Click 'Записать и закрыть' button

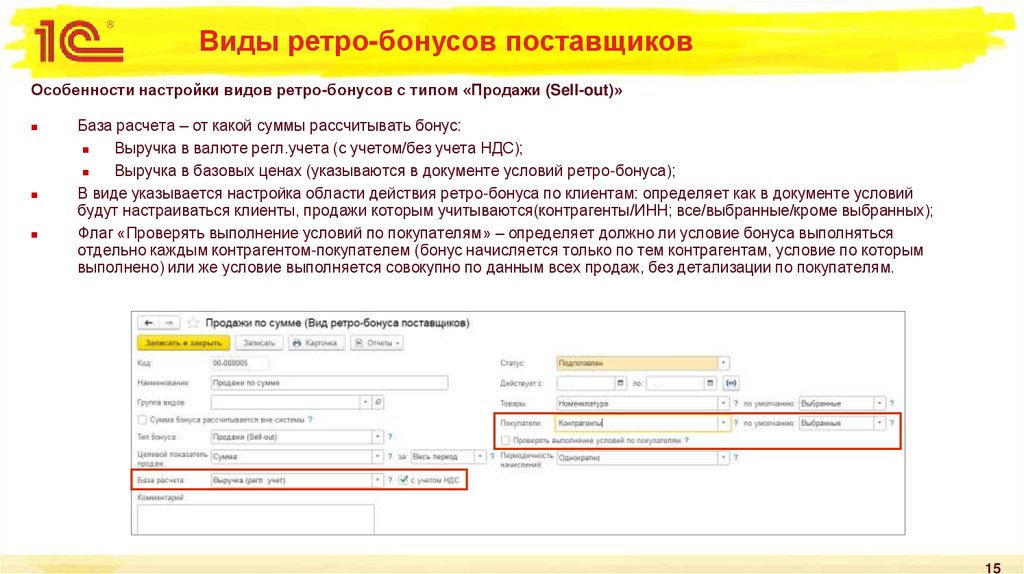tap(184, 343)
